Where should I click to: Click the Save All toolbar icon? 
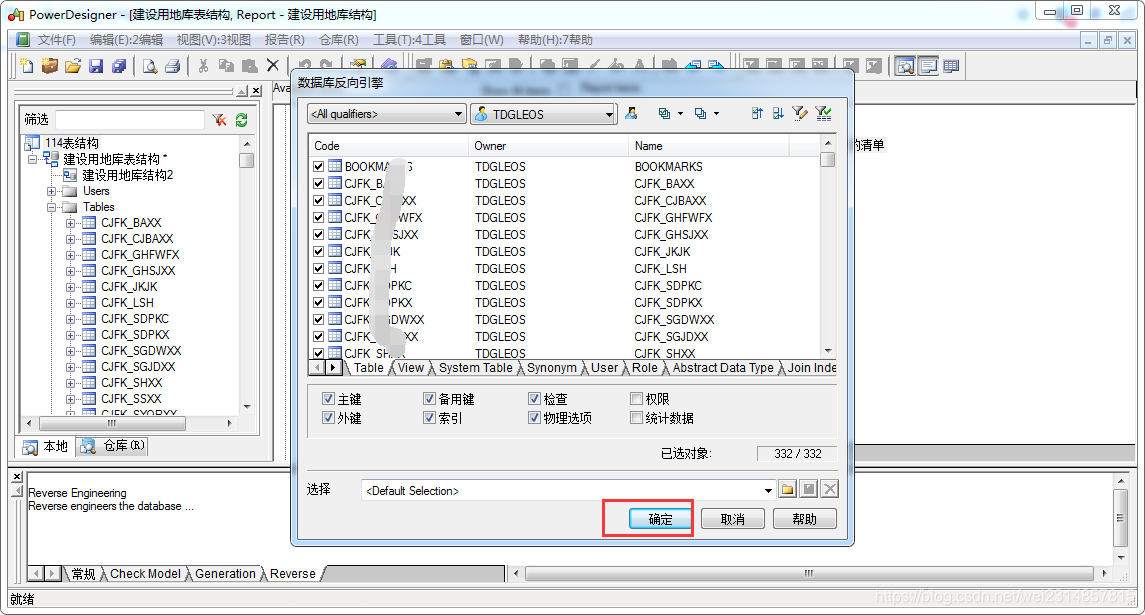tap(118, 66)
